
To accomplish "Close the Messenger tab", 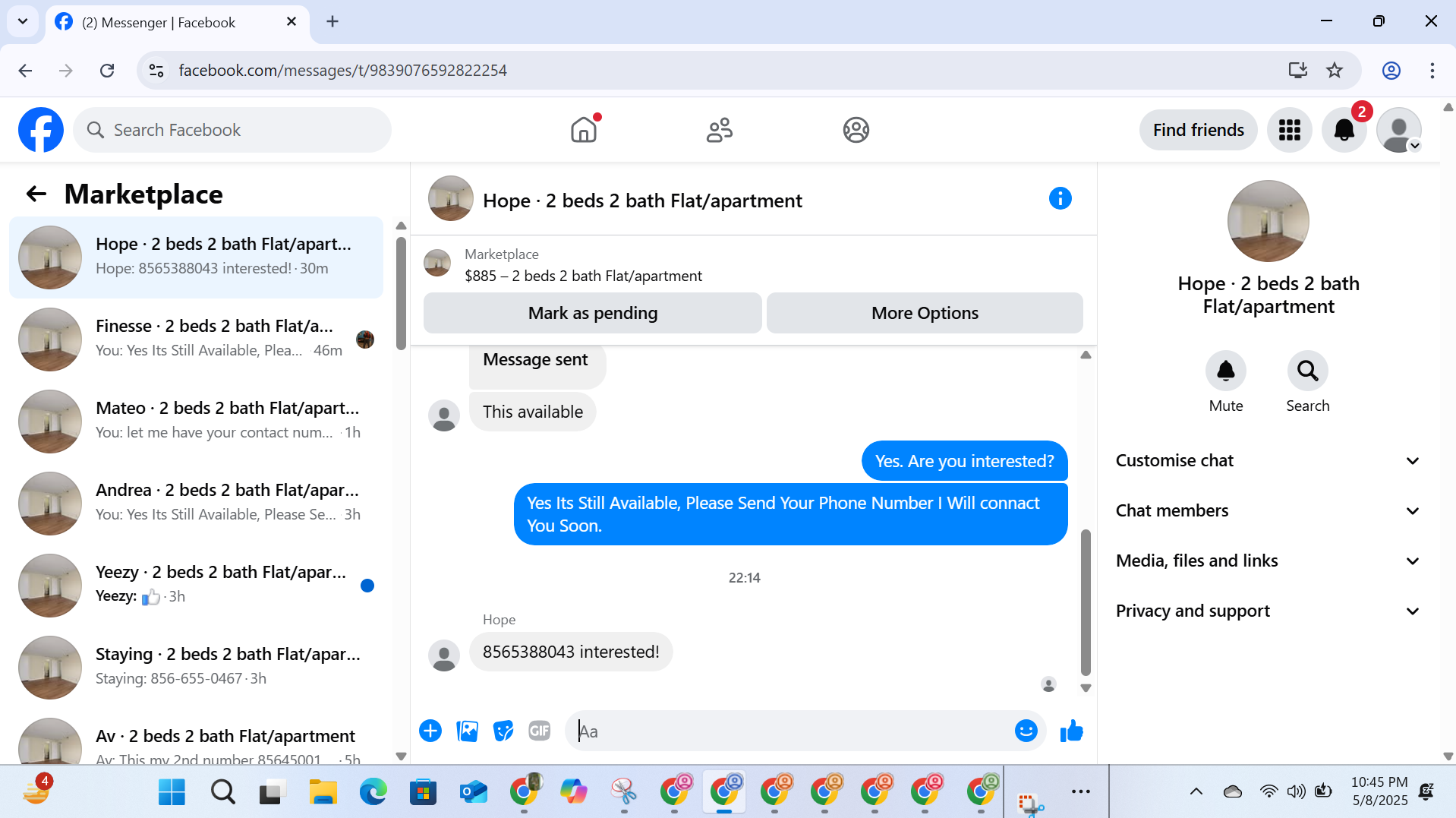I will pyautogui.click(x=292, y=22).
